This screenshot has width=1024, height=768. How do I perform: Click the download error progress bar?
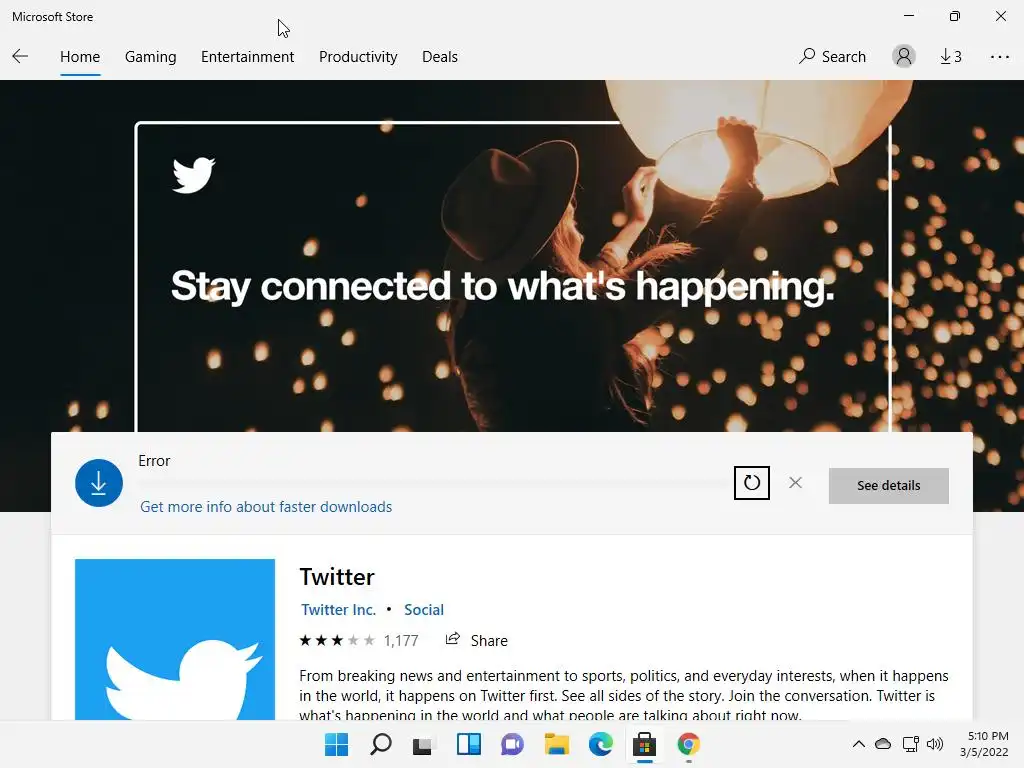click(431, 483)
